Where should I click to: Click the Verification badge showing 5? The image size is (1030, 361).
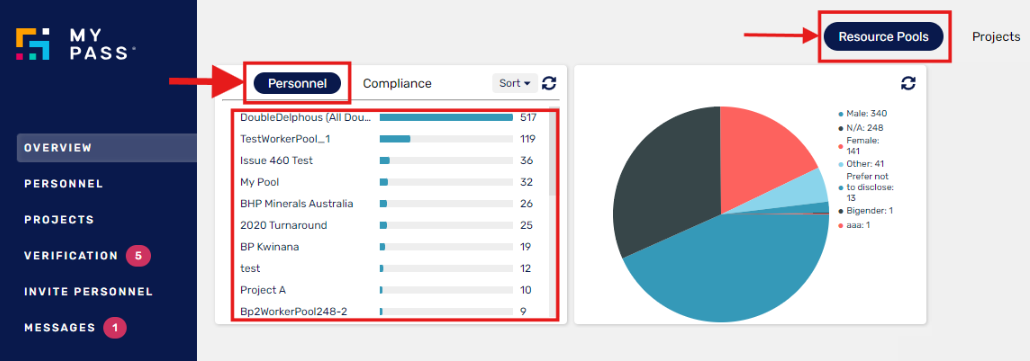pos(139,255)
